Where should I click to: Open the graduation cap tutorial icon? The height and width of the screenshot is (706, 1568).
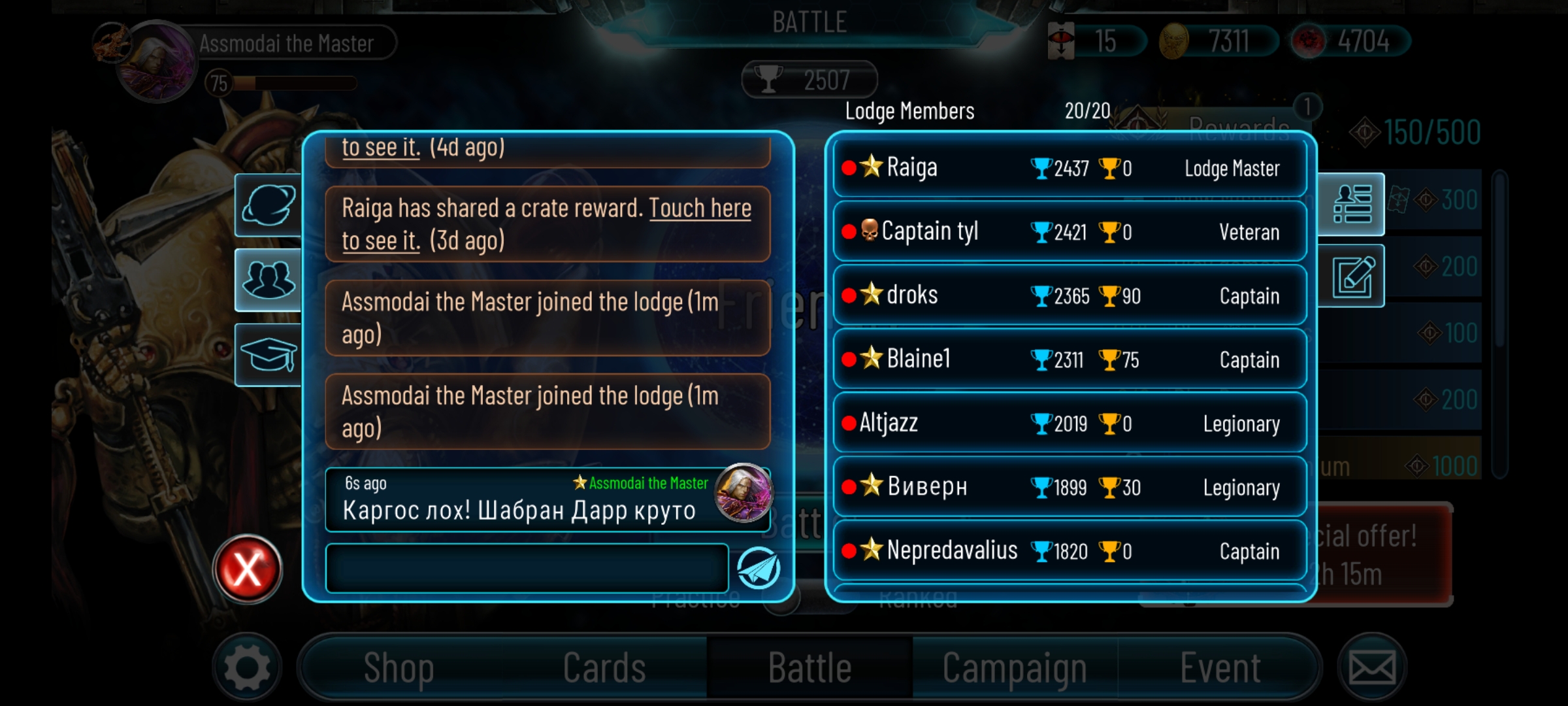tap(269, 354)
